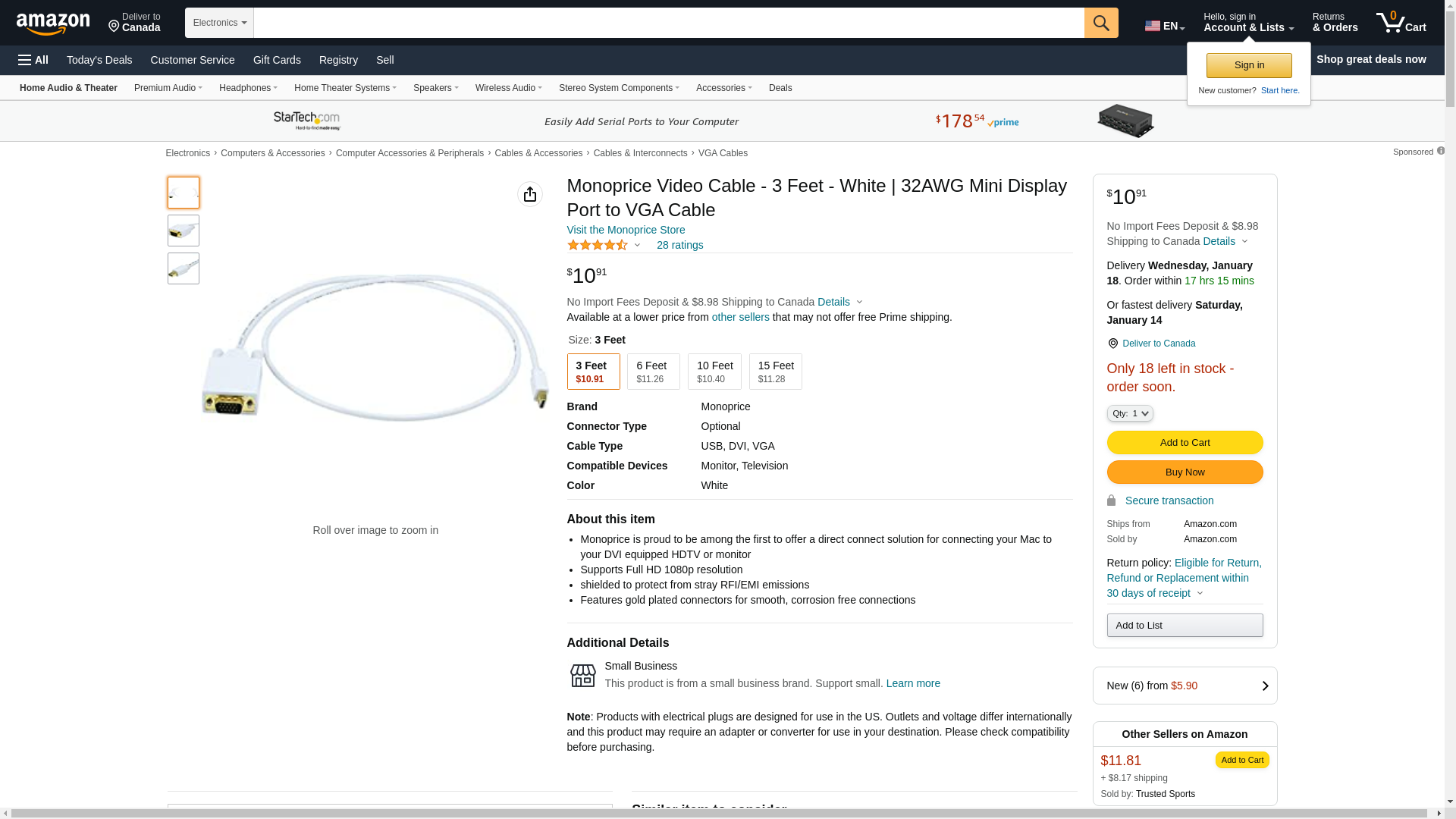Open Today's Deals tab
Screen dimensions: 1456x819
pos(99,60)
